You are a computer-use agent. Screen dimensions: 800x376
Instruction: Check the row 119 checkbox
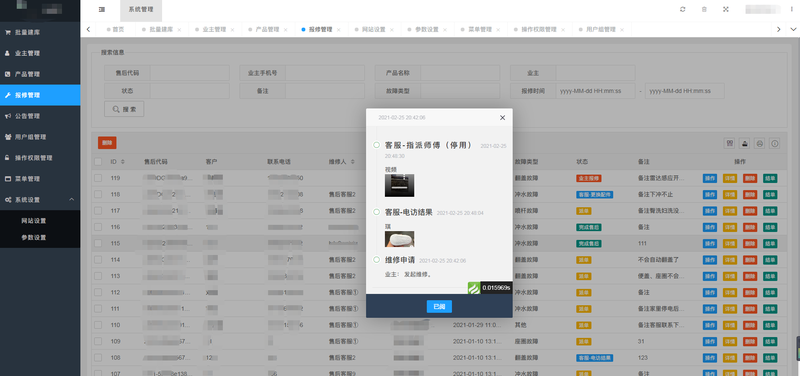pyautogui.click(x=98, y=178)
